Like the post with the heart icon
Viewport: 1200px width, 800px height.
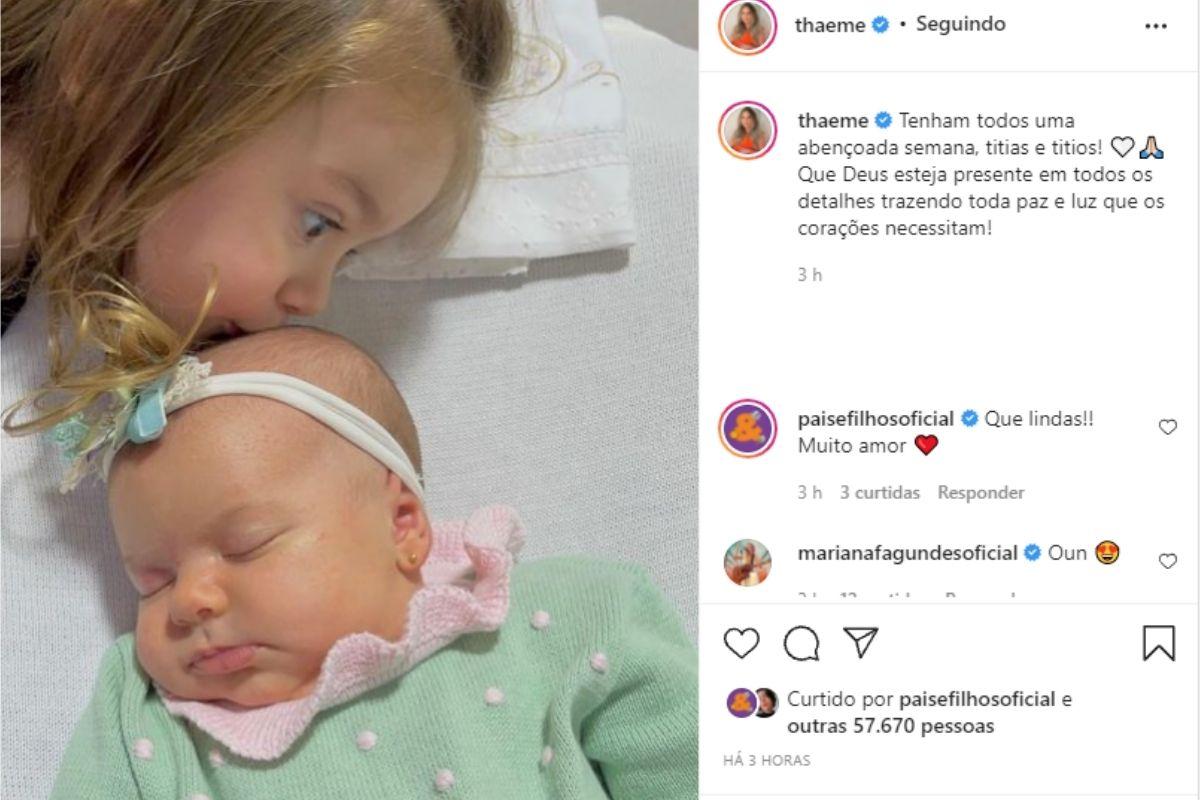741,643
